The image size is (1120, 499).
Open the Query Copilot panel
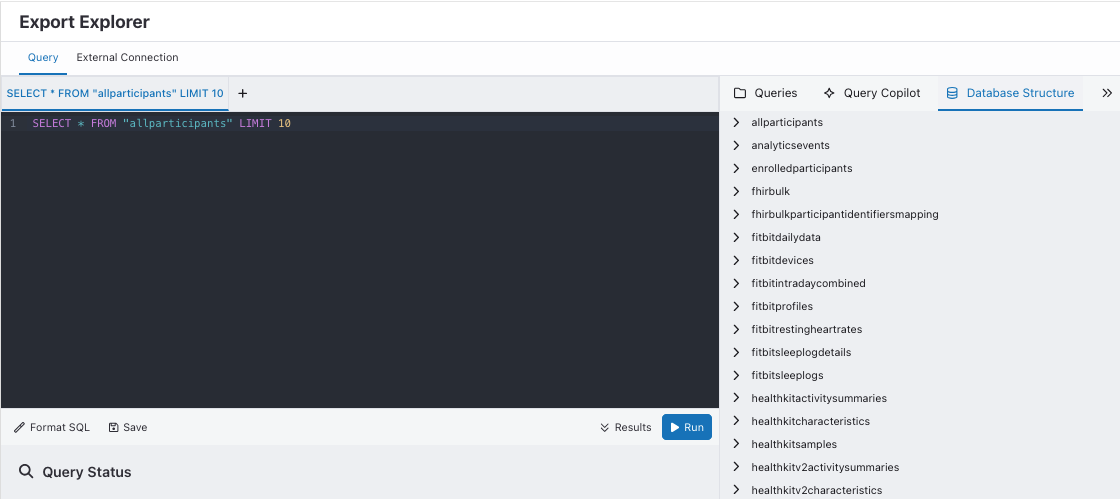click(x=871, y=93)
